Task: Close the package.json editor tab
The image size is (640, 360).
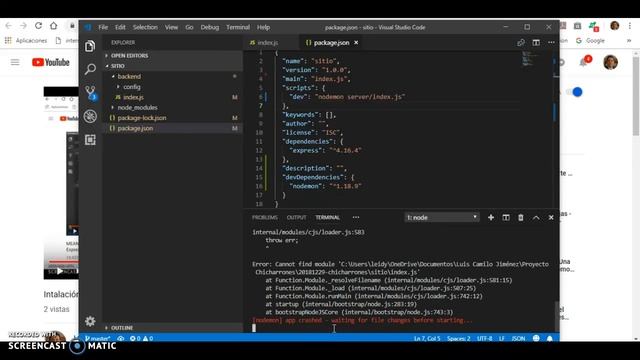Action: (x=356, y=42)
